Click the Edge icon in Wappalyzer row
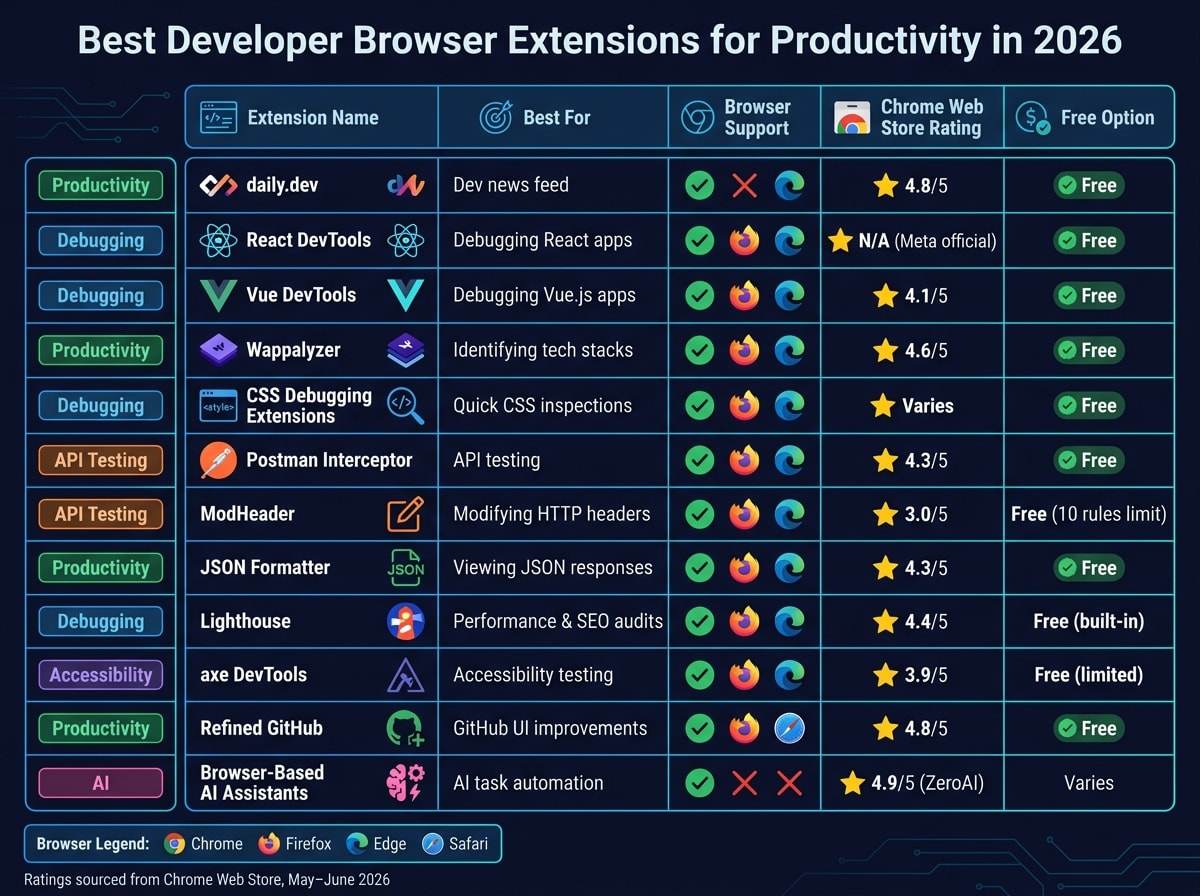1200x896 pixels. coord(789,350)
